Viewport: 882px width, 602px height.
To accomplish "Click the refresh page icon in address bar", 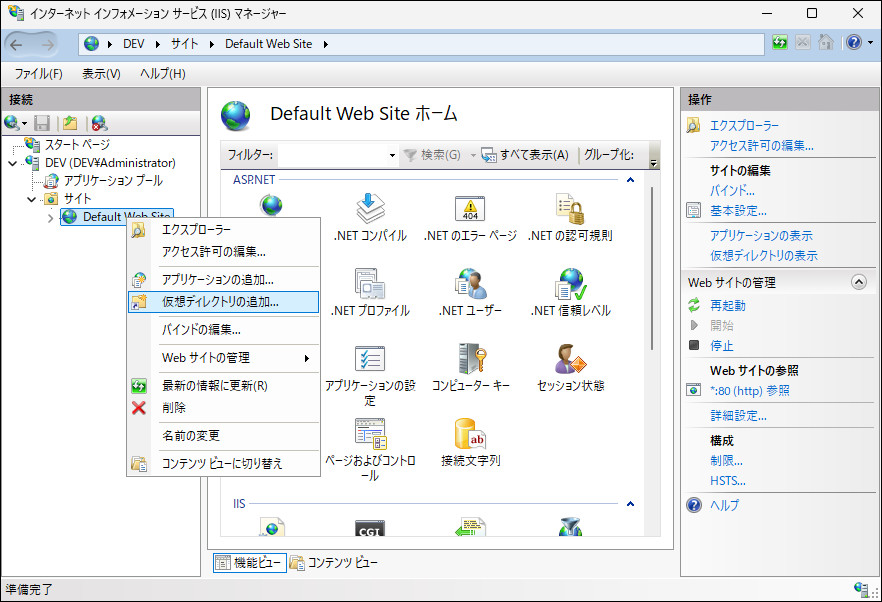I will pos(780,43).
